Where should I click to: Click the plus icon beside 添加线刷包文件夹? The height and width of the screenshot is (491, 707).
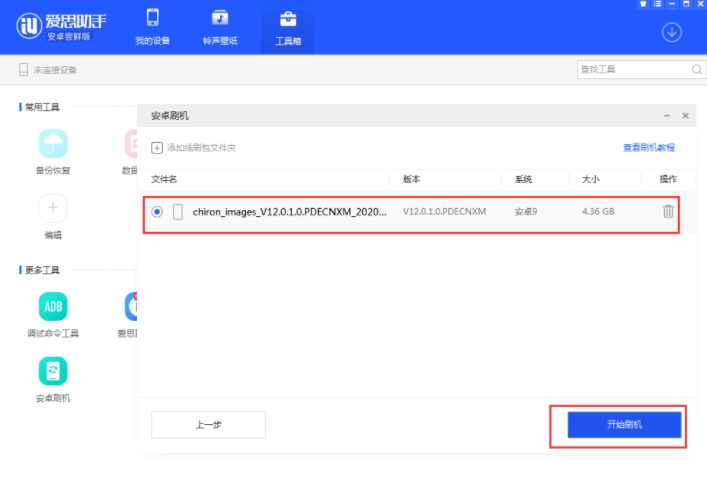pos(157,148)
